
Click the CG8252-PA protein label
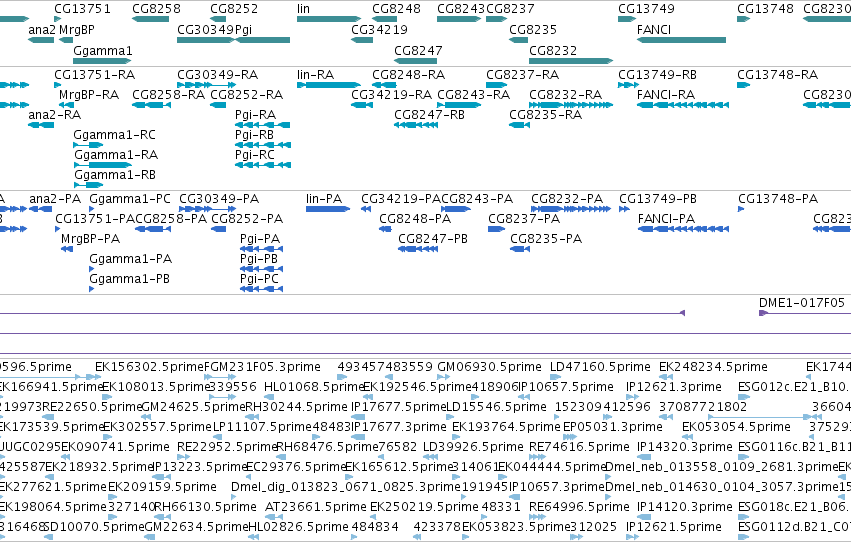click(247, 219)
